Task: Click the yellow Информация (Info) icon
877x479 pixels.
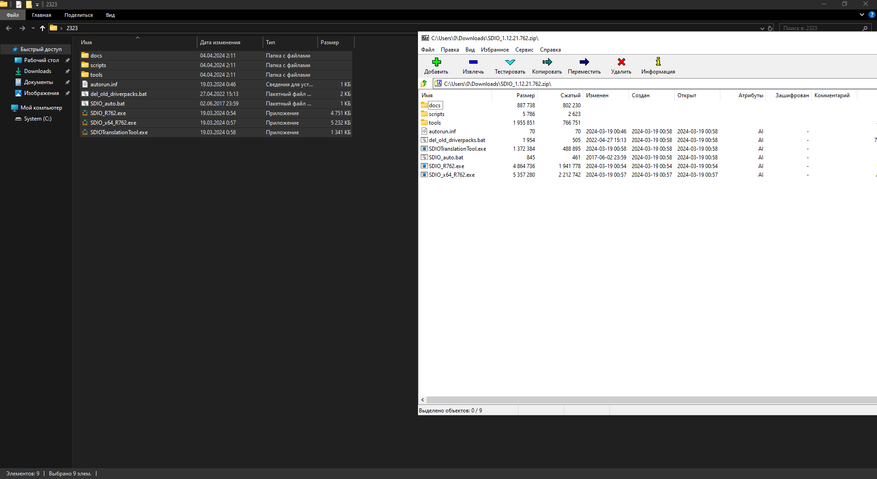Action: [x=658, y=62]
